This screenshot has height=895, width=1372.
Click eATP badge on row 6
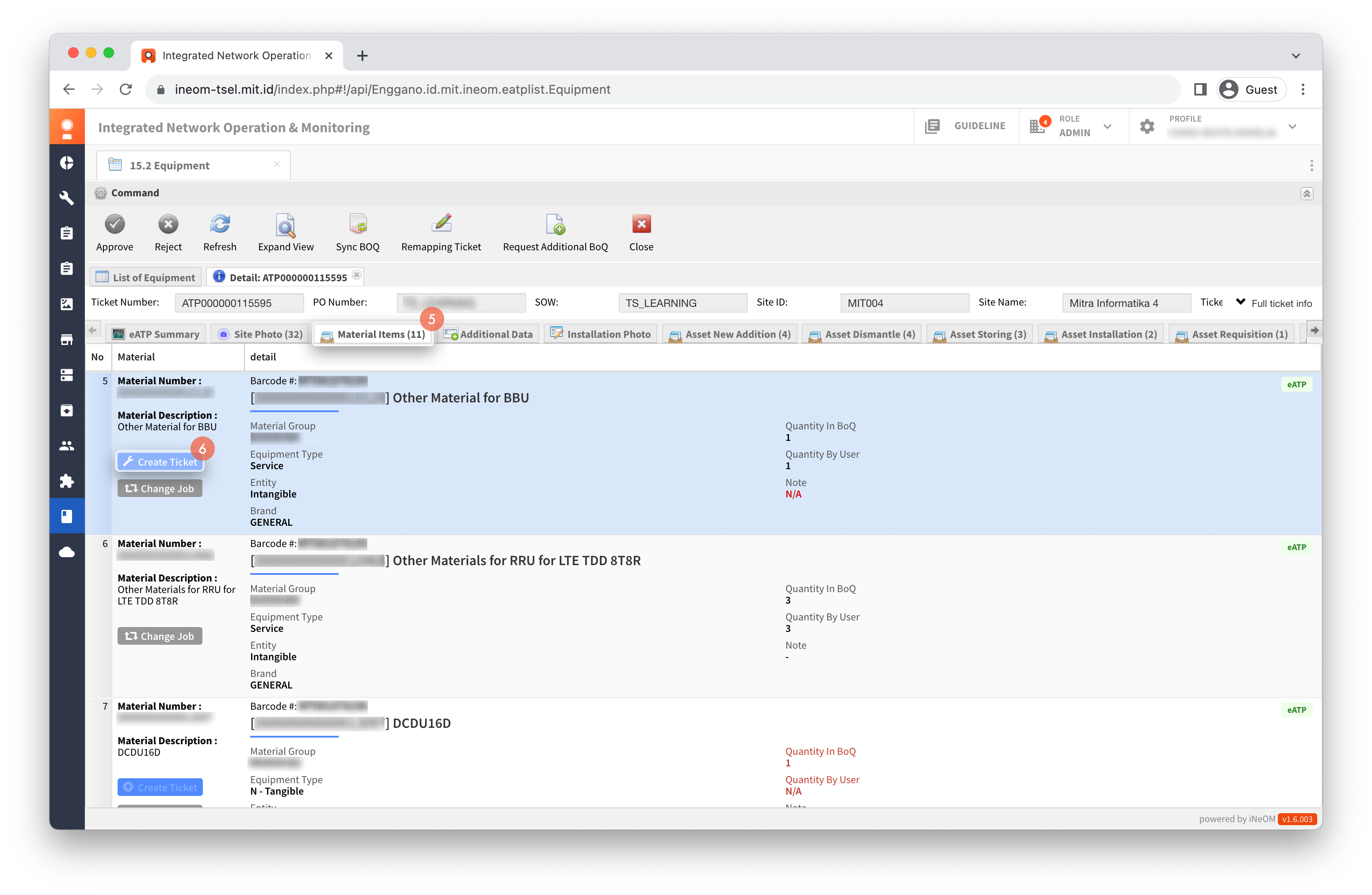pyautogui.click(x=1296, y=547)
